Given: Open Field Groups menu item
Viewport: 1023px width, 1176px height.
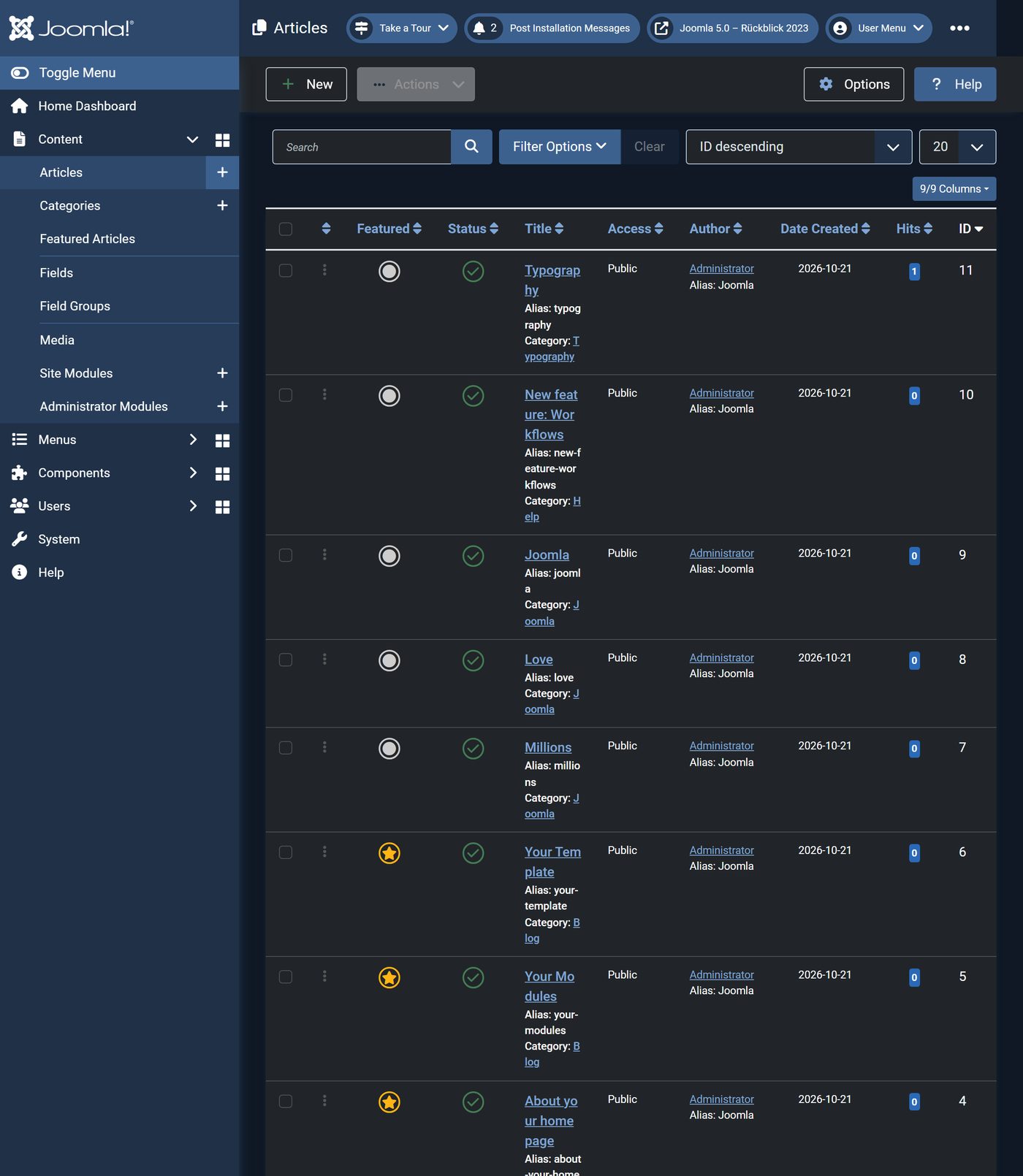Looking at the screenshot, I should 75,306.
